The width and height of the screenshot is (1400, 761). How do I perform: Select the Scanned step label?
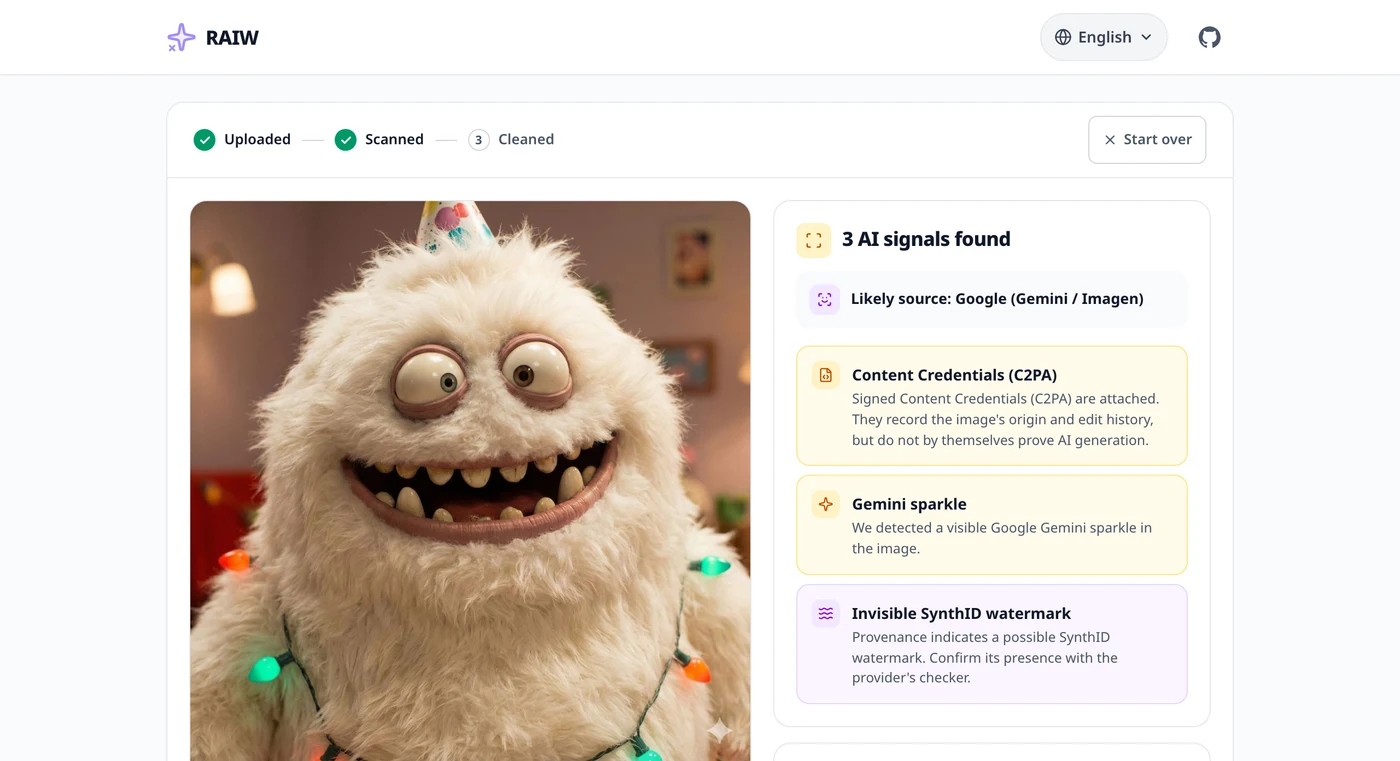click(x=394, y=140)
